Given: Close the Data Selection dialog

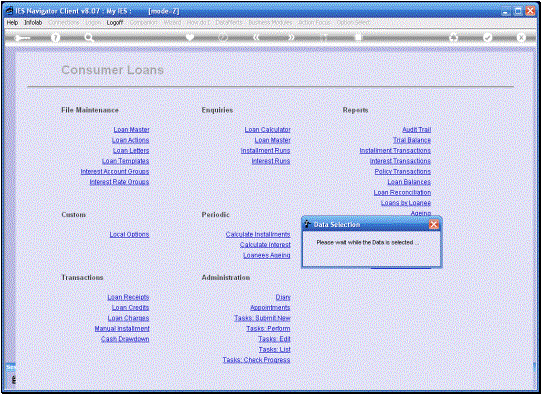Looking at the screenshot, I should click(434, 225).
